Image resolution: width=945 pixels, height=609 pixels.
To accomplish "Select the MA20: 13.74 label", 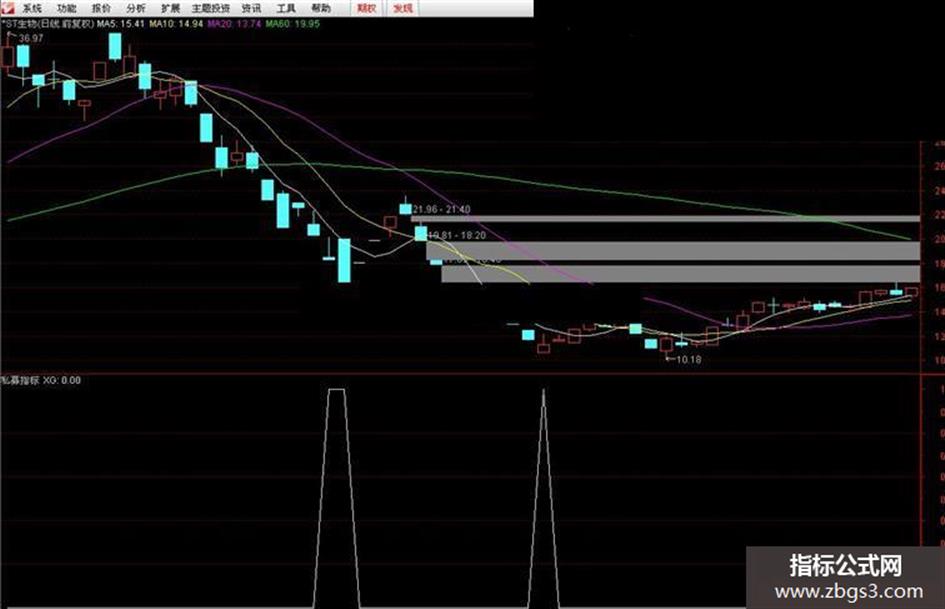I will 234,24.
